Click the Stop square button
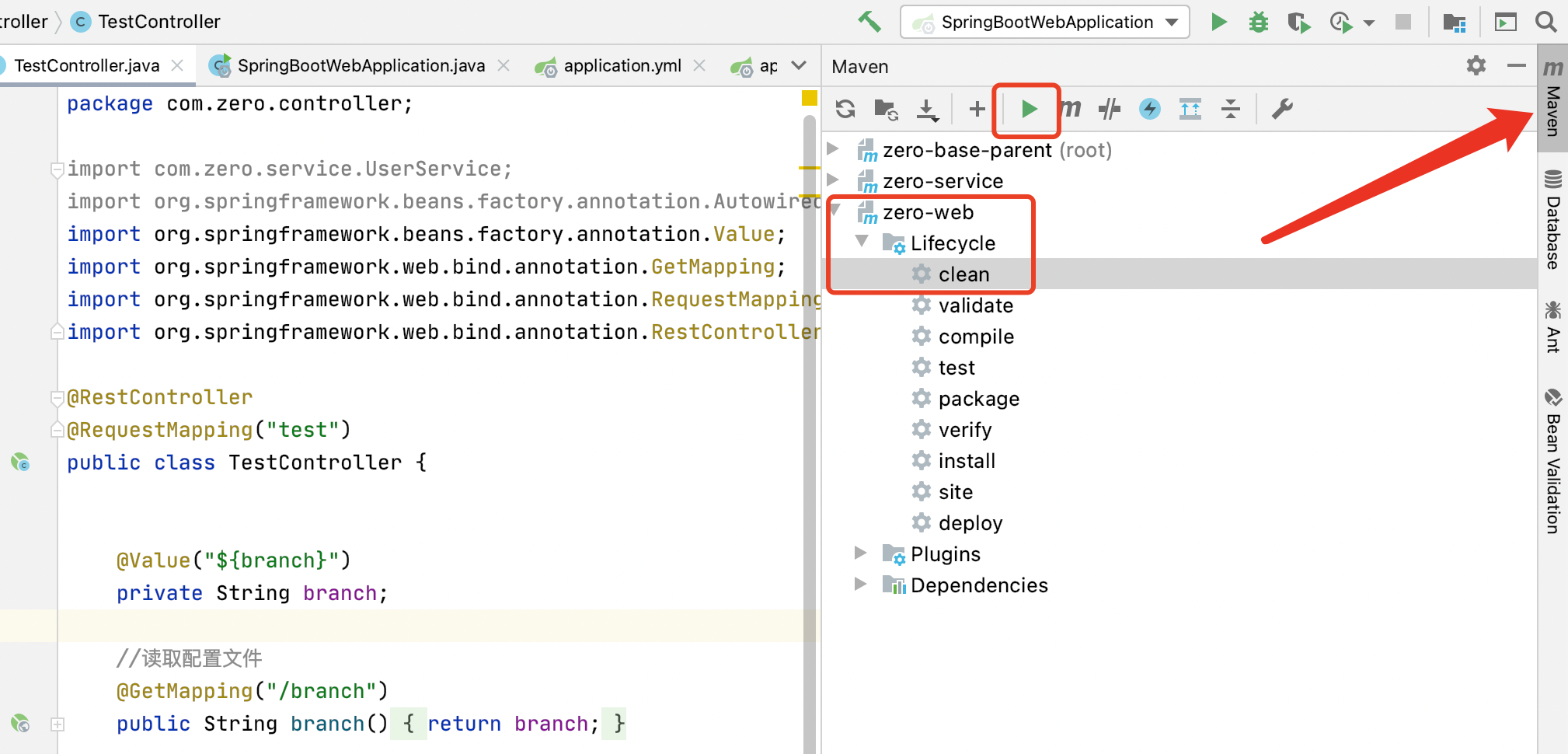 (1402, 22)
